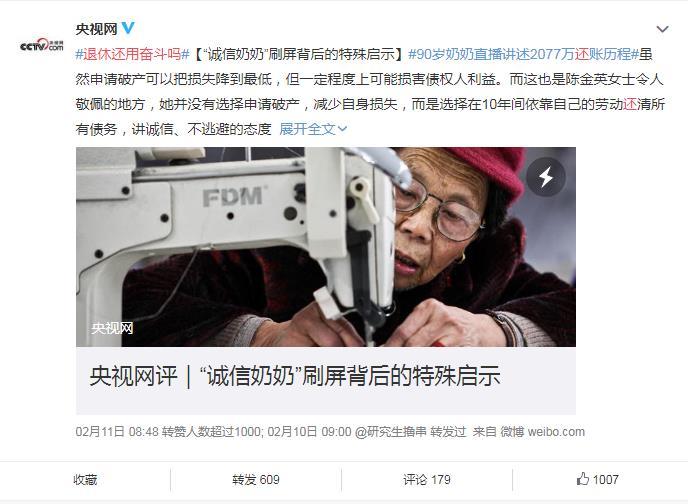
Task: Like the post with thumbs-up icon
Action: pos(598,479)
